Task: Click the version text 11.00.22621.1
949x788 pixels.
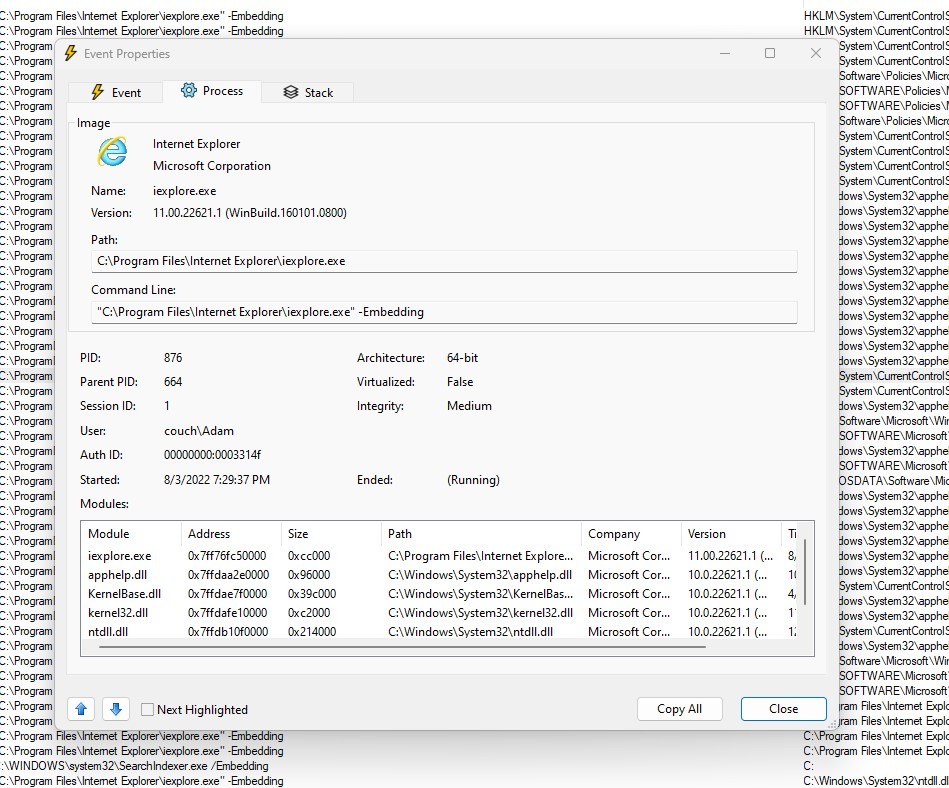Action: coord(187,213)
